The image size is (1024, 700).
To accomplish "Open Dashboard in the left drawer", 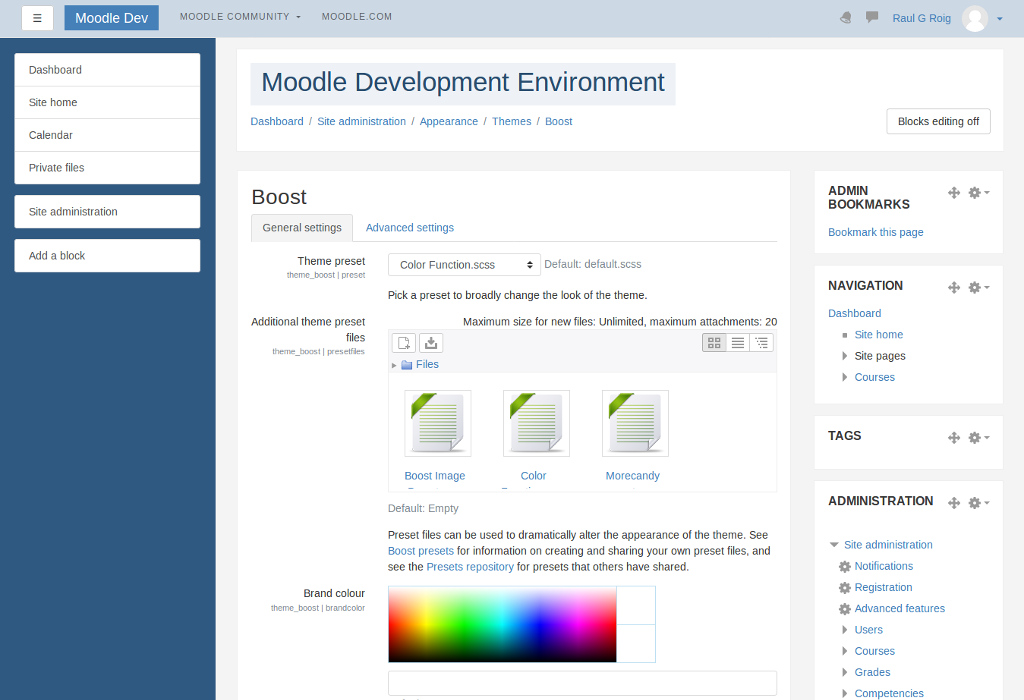I will click(107, 70).
